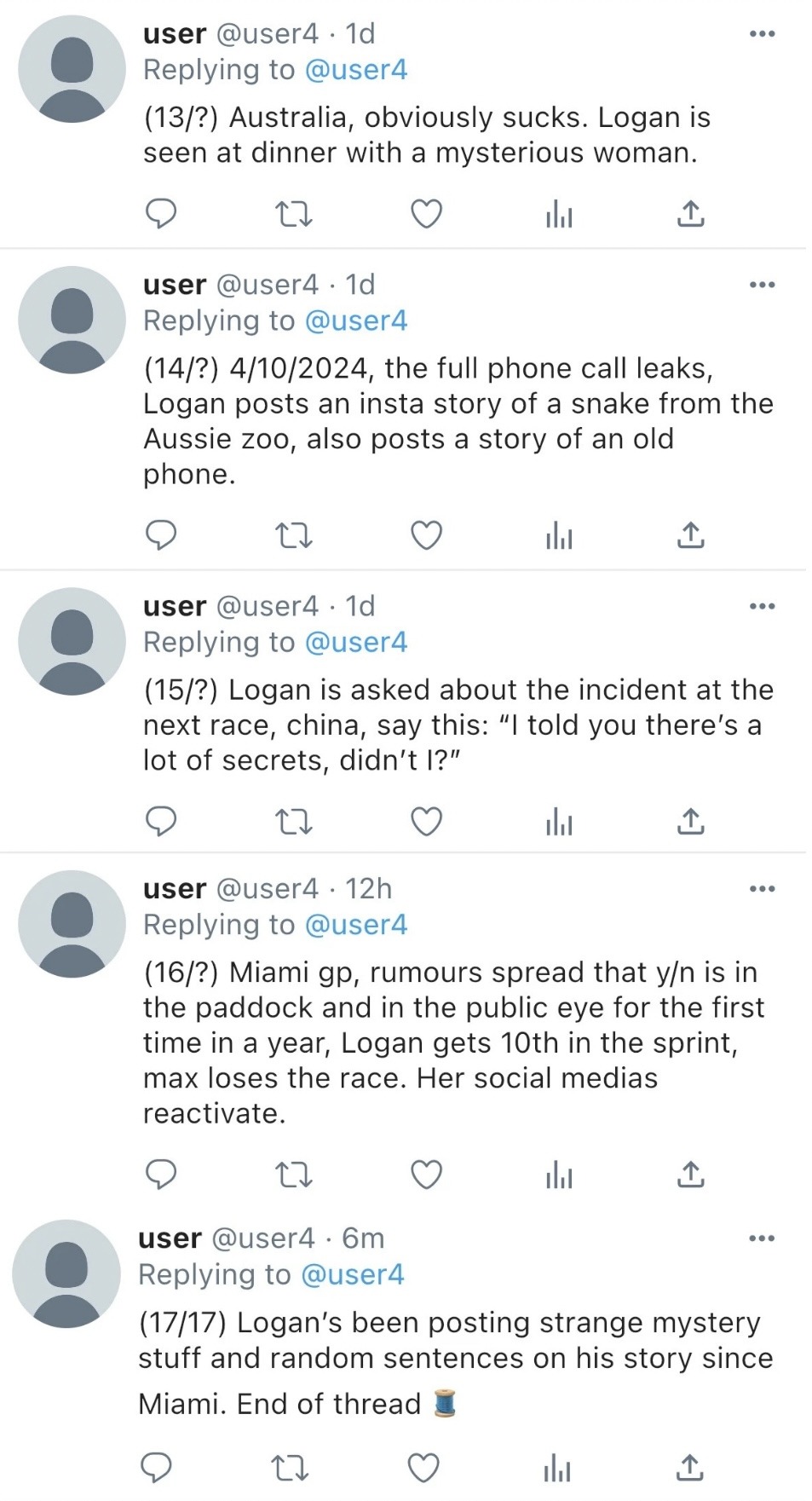Screen dimensions: 812x1501
Task: Retweet the (15/?) China race tweet
Action: [294, 821]
